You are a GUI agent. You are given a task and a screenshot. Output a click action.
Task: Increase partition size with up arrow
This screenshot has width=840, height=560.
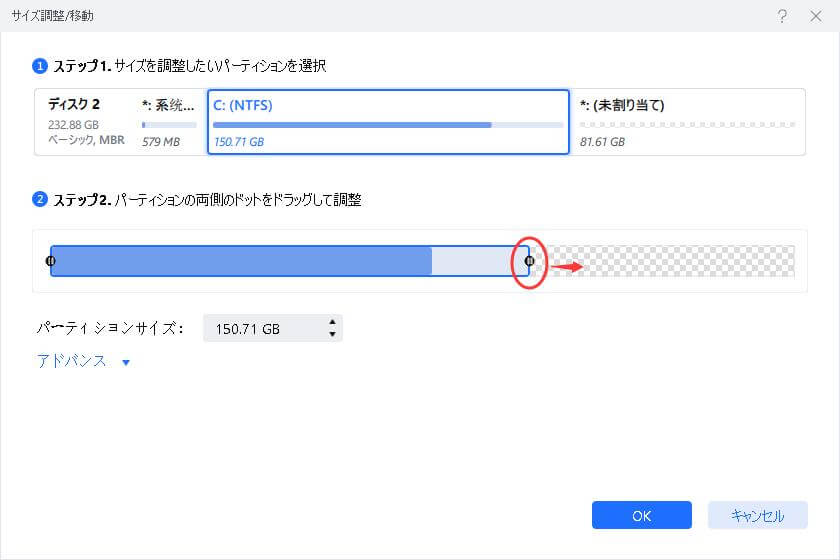point(332,322)
